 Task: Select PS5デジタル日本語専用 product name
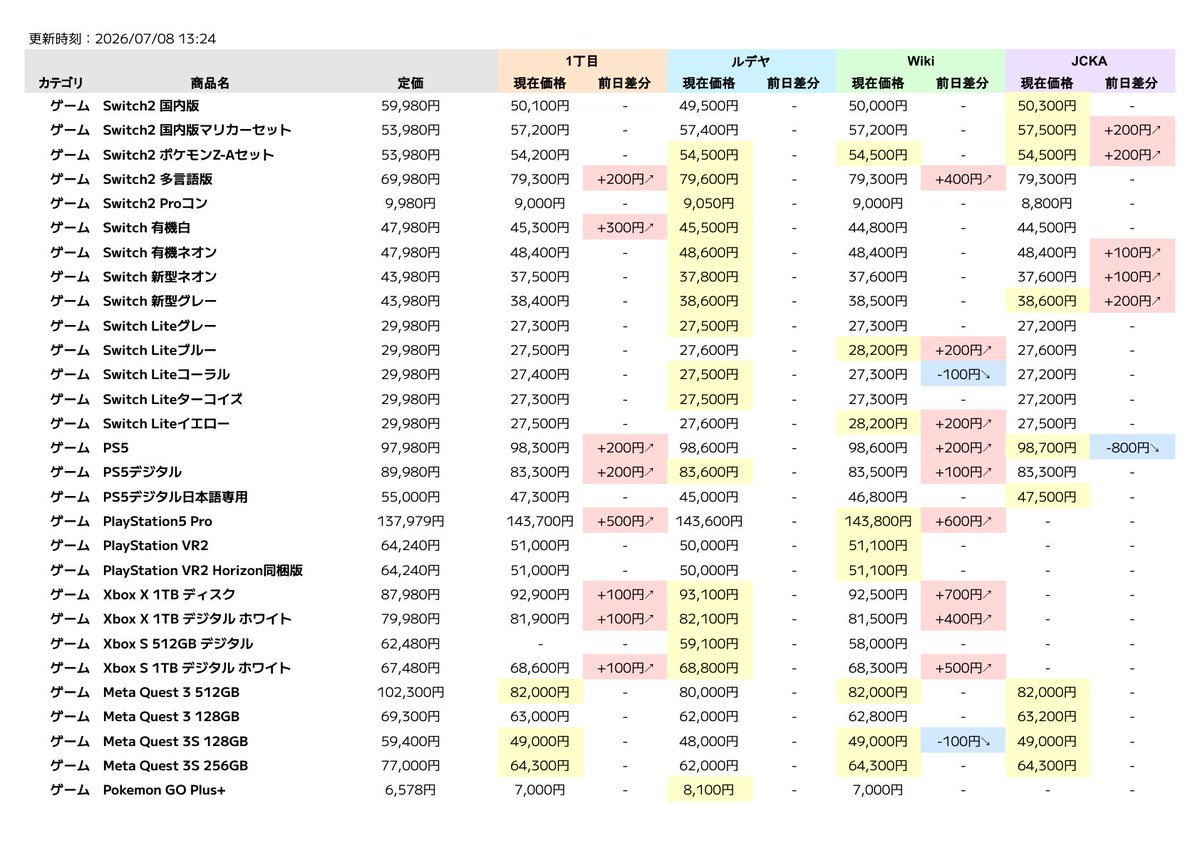pyautogui.click(x=175, y=497)
